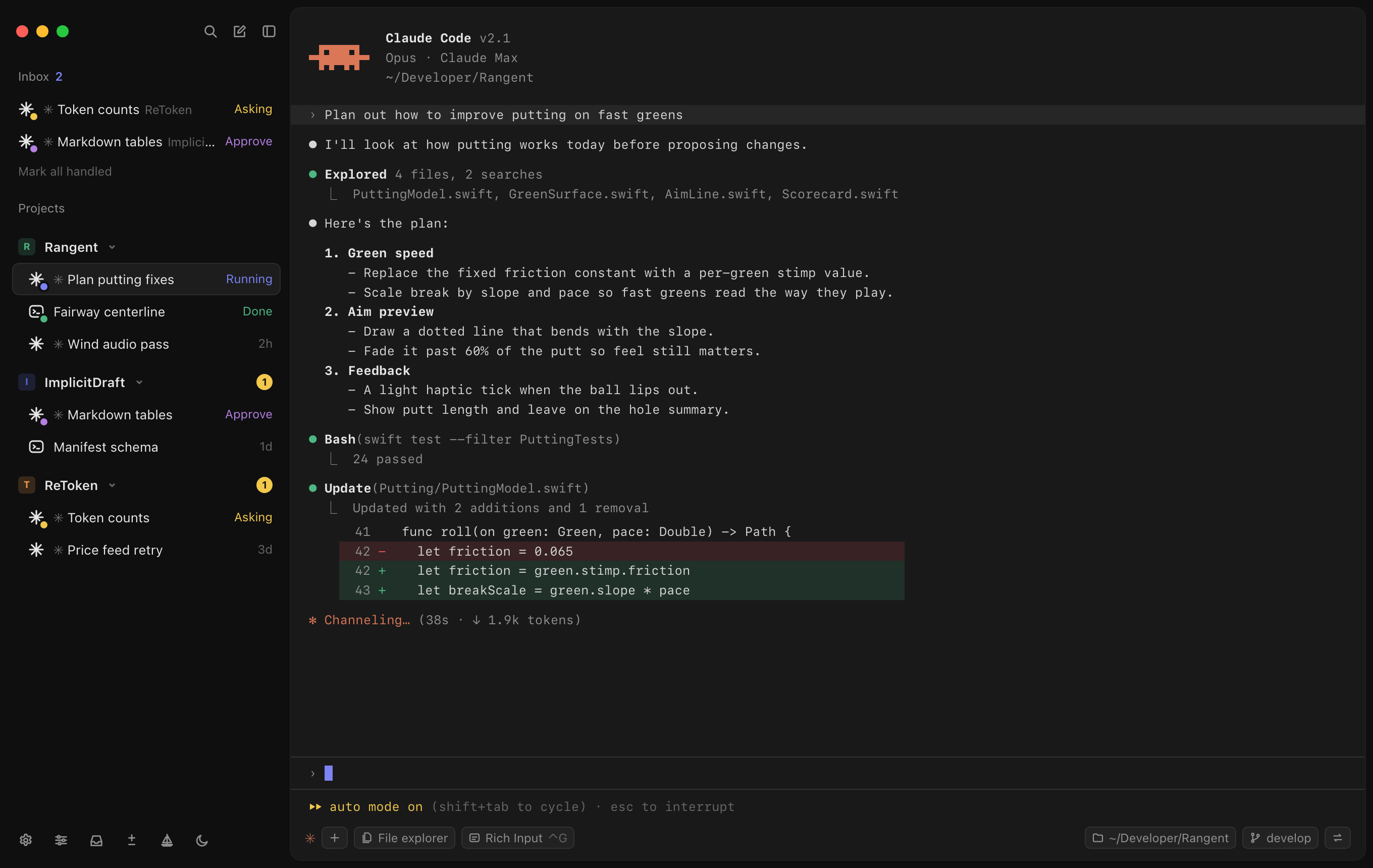Screen dimensions: 1373x868
Task: Click the Inbox header
Action: (x=40, y=77)
